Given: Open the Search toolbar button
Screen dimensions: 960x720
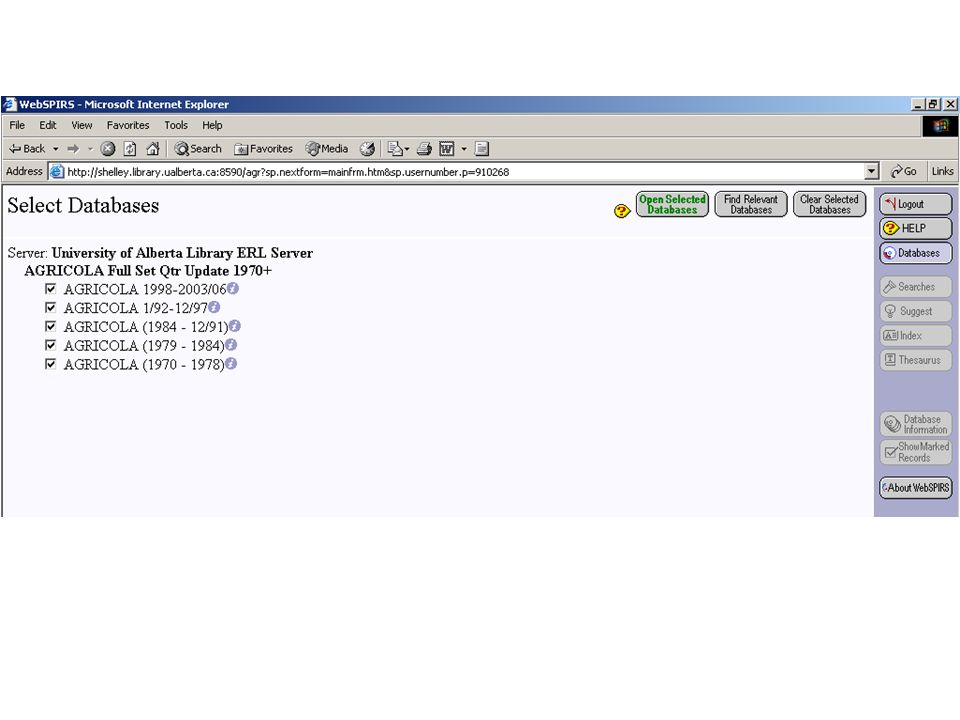Looking at the screenshot, I should tap(197, 149).
